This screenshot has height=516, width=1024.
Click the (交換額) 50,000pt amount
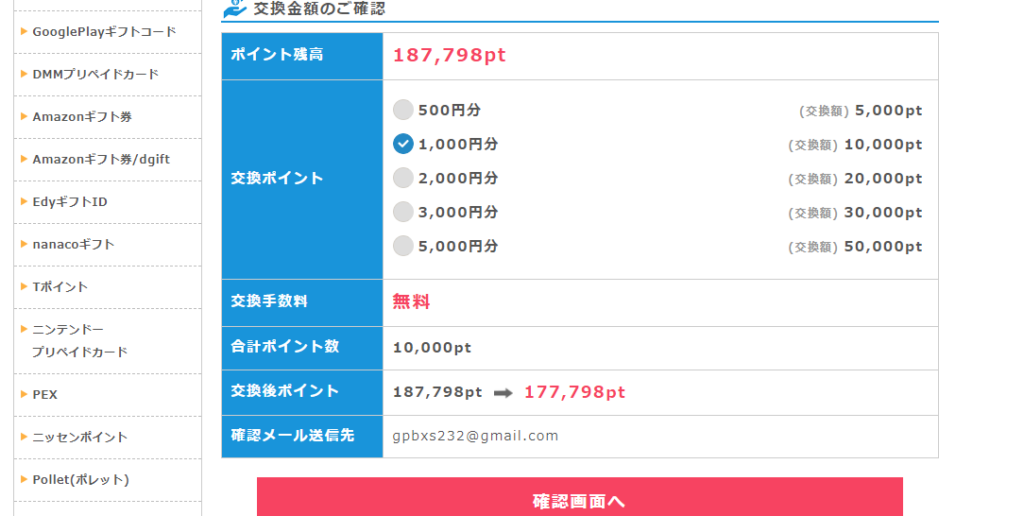pyautogui.click(x=855, y=246)
